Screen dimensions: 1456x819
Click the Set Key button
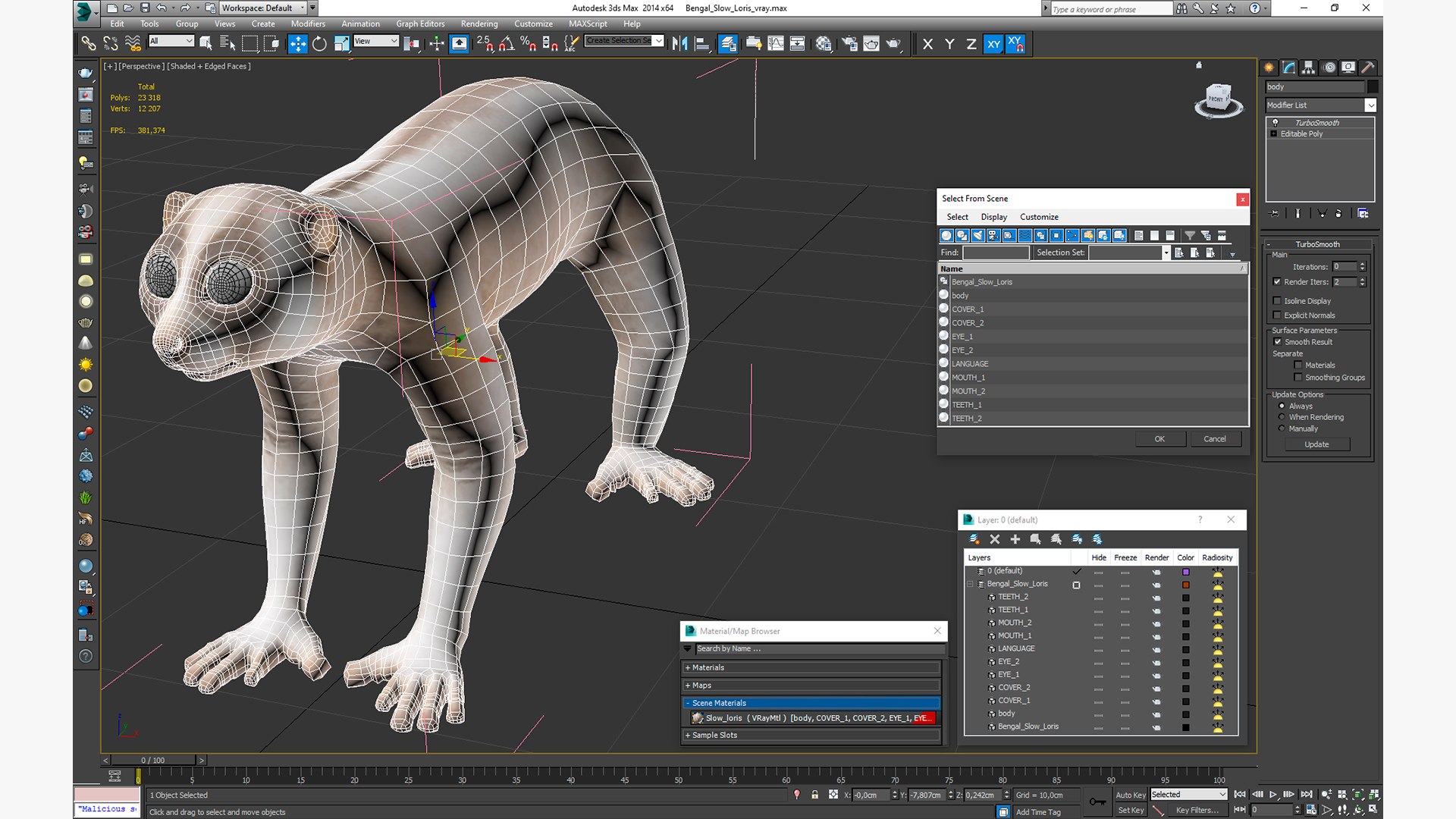tap(1130, 811)
